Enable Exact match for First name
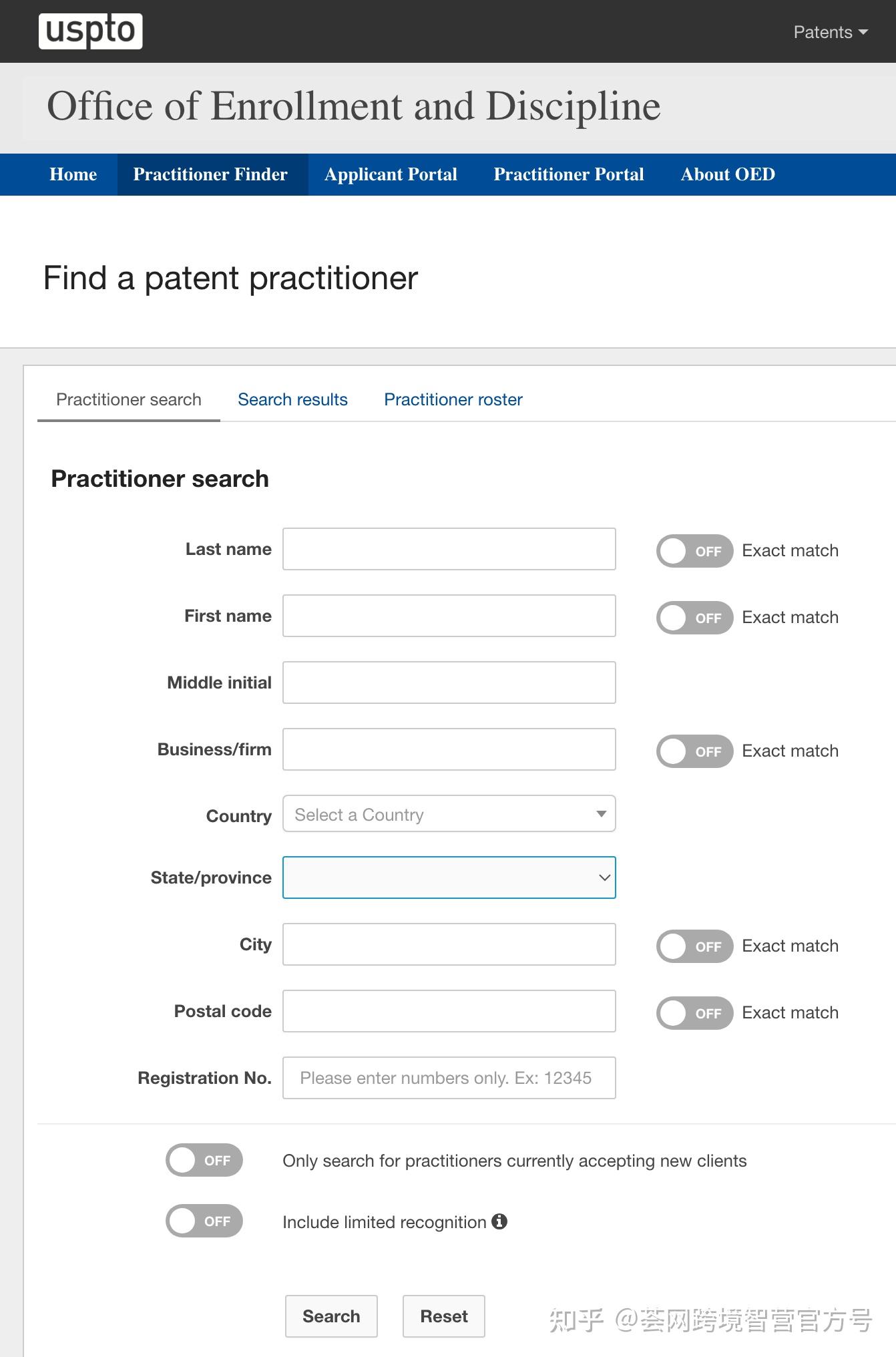The image size is (896, 1357). (694, 618)
